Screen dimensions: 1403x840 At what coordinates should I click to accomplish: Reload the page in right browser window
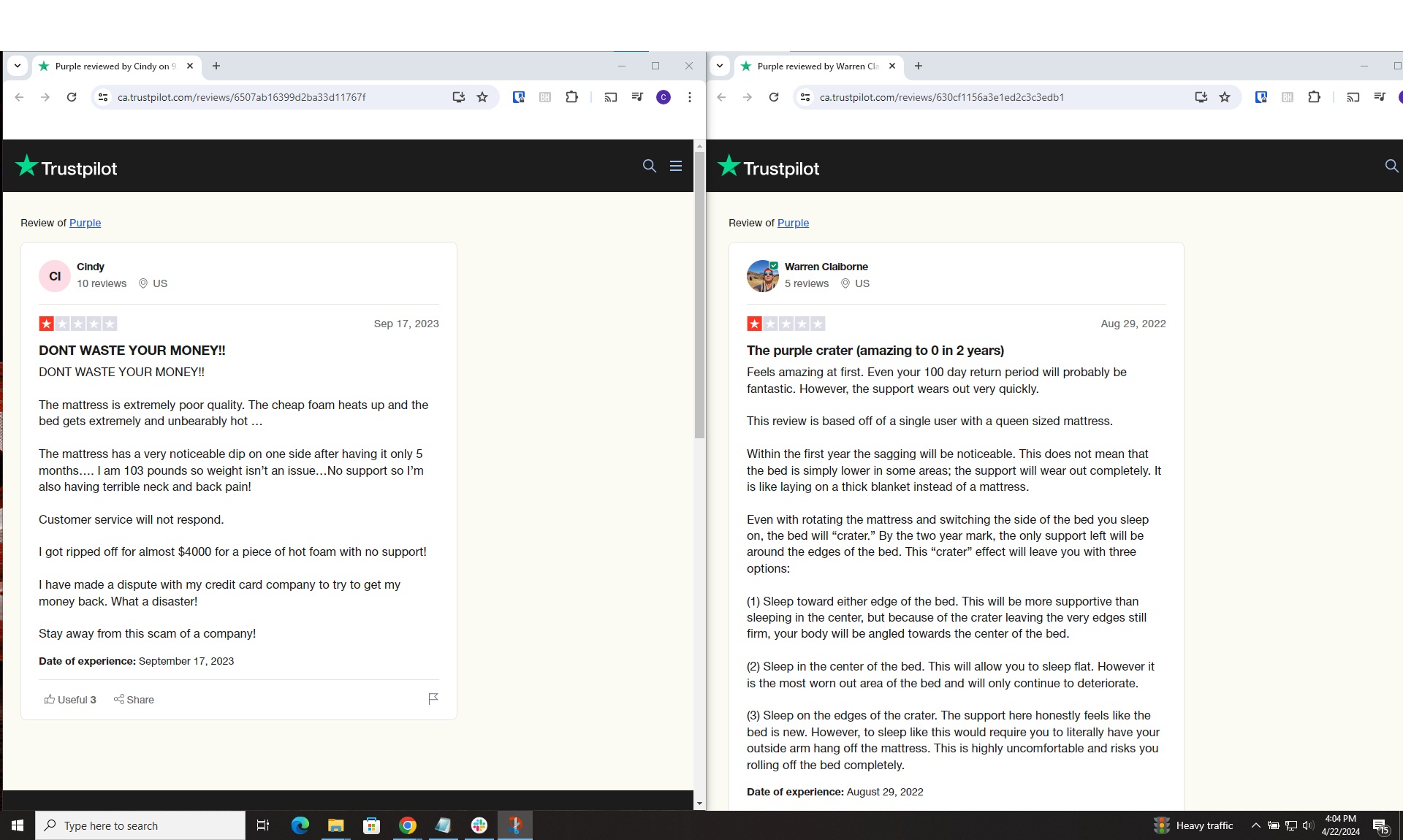[774, 97]
